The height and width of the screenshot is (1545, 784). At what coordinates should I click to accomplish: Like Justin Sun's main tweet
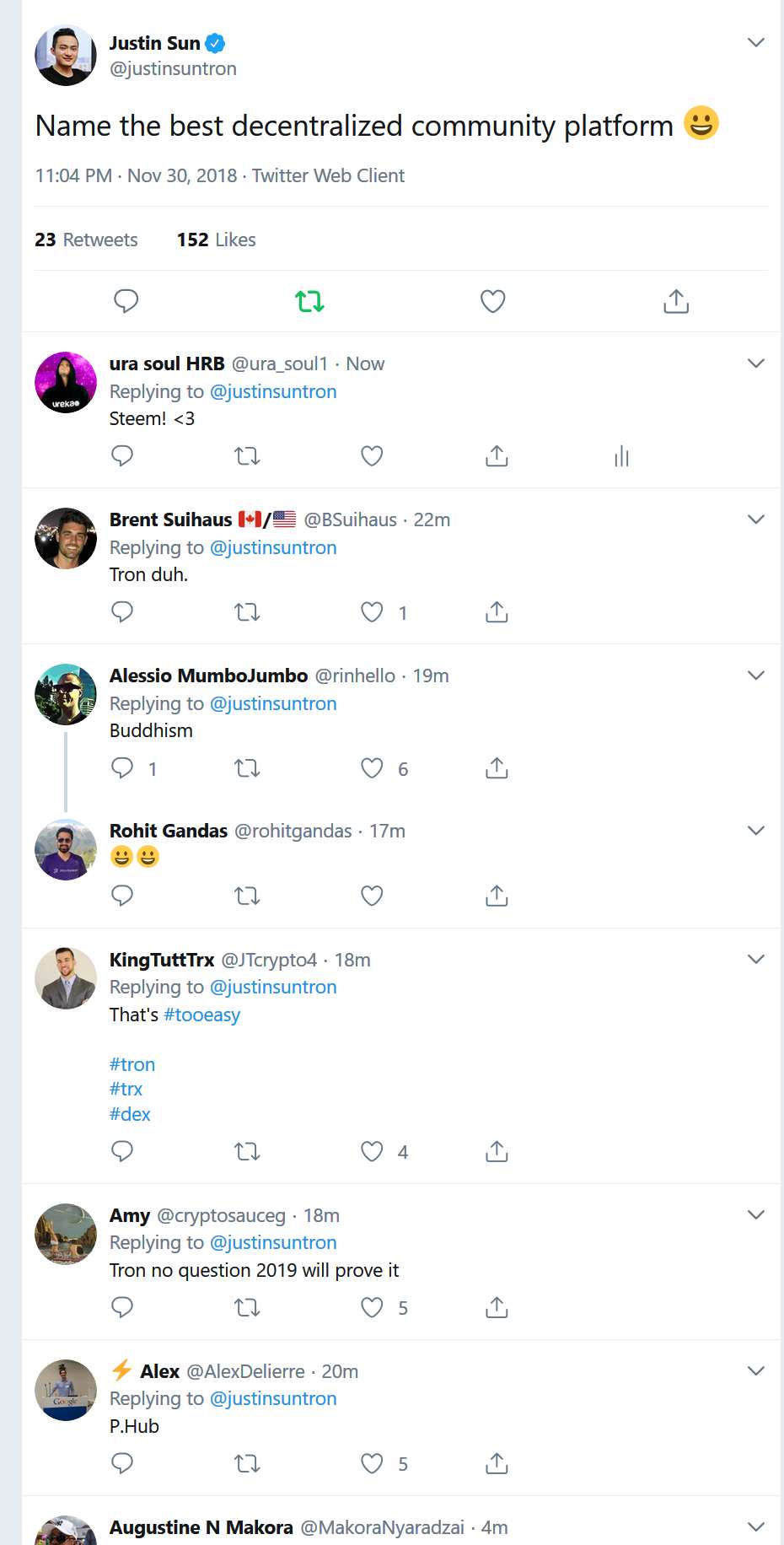[492, 301]
